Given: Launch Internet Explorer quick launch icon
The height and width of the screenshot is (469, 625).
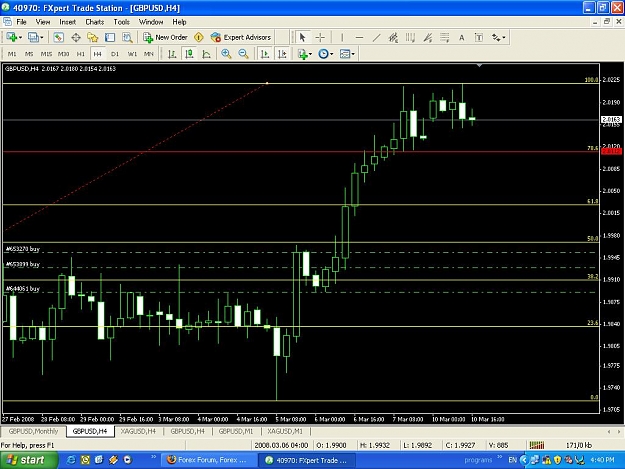Looking at the screenshot, I should click(x=71, y=460).
